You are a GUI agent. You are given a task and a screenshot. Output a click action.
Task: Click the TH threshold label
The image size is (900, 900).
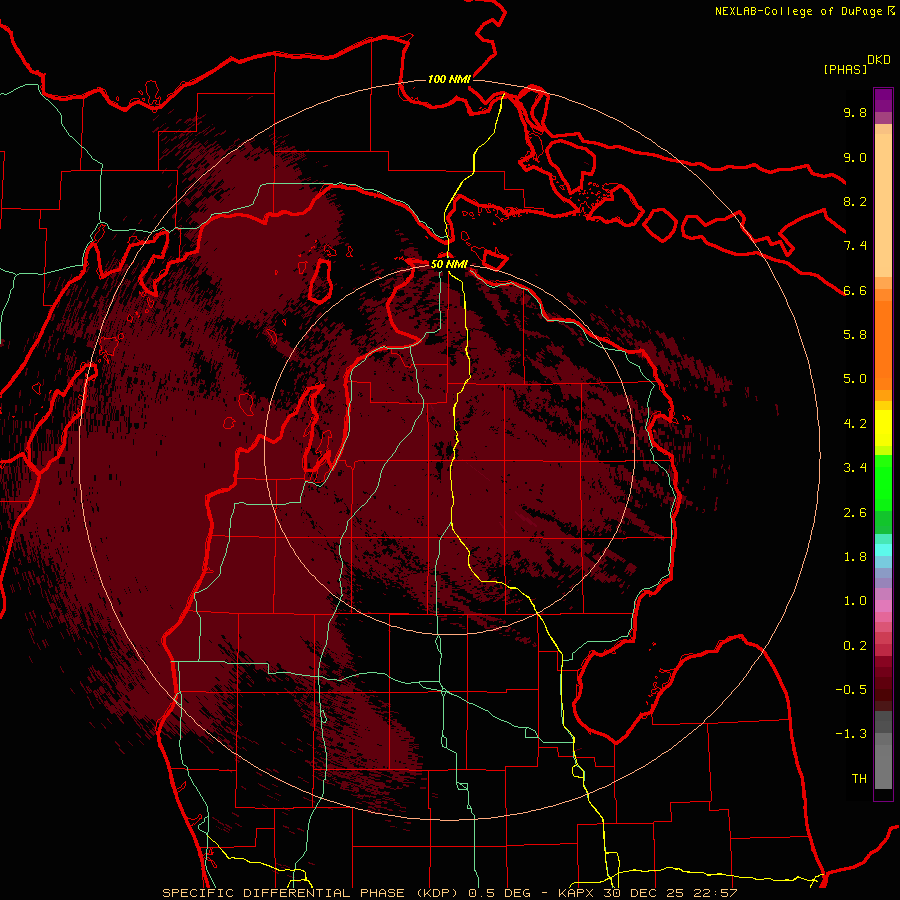click(859, 779)
